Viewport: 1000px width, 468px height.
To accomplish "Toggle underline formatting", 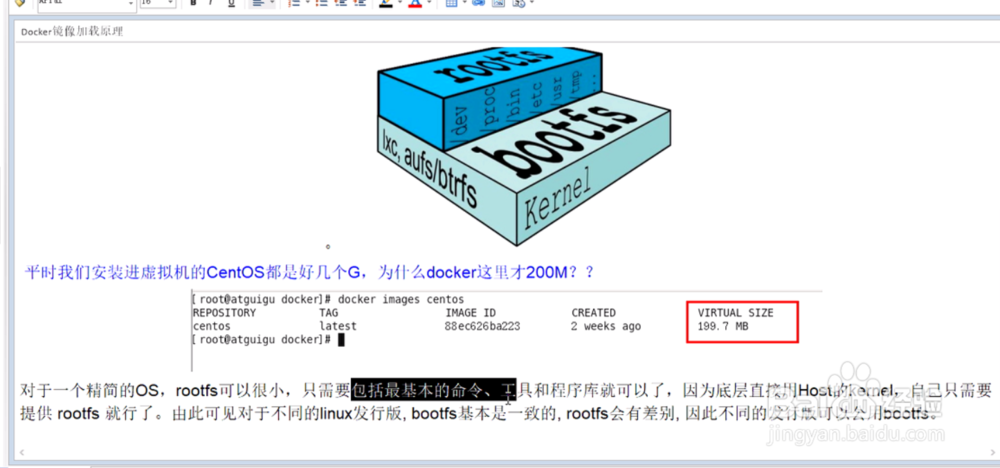I will pos(231,3).
